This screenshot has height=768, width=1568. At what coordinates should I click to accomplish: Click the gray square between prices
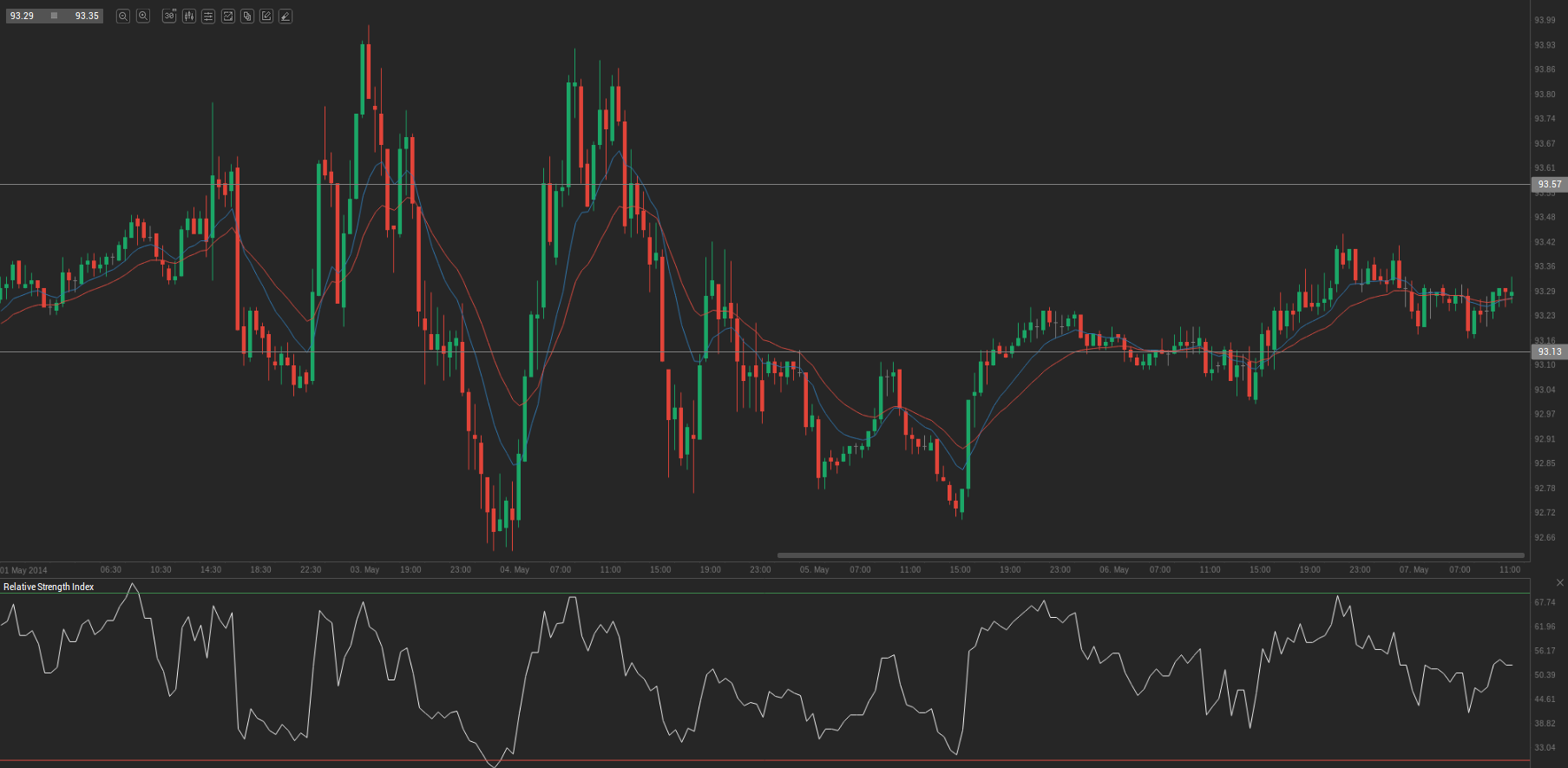tap(54, 16)
